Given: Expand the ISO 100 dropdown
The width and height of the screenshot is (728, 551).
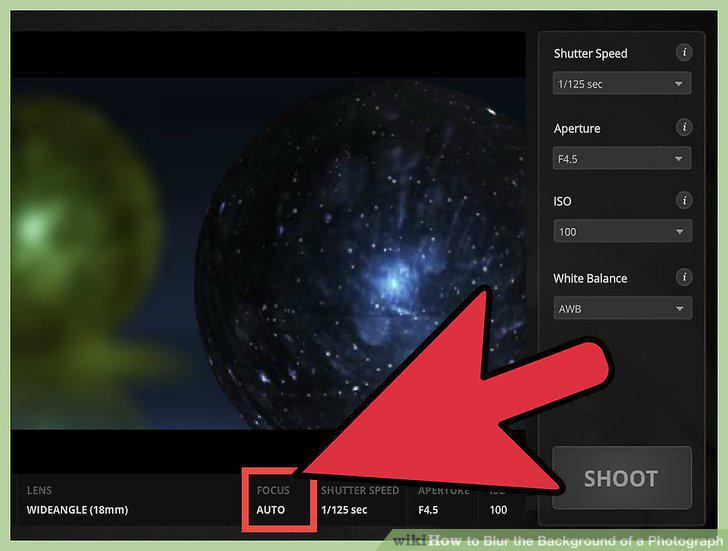Looking at the screenshot, I should tap(623, 231).
